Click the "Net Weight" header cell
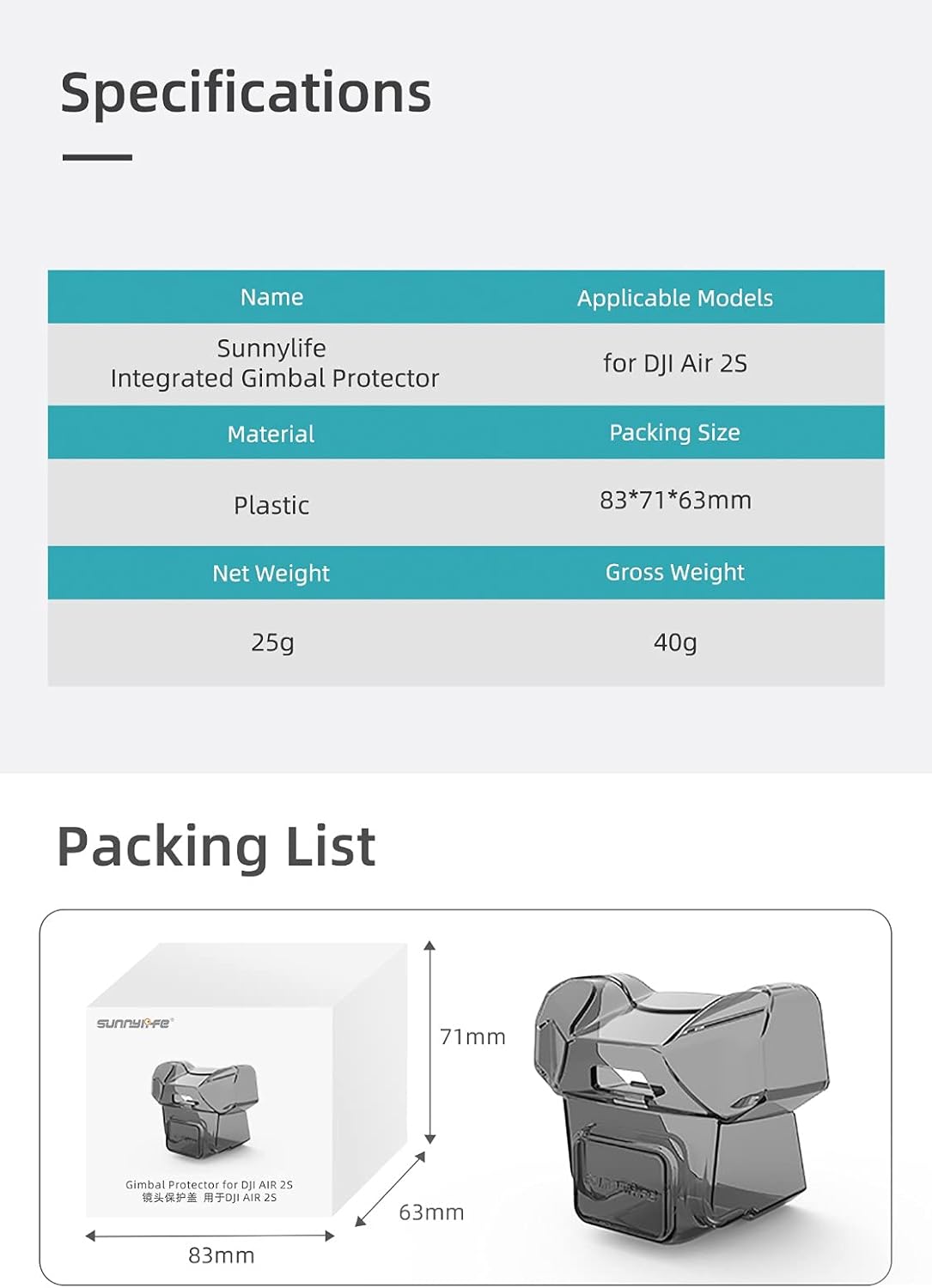The width and height of the screenshot is (932, 1288). (x=271, y=573)
